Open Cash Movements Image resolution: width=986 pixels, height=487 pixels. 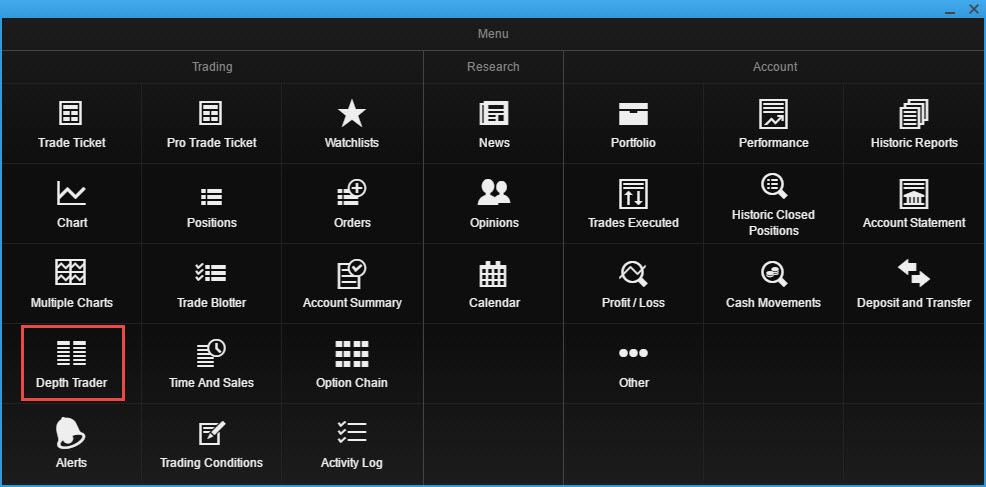click(x=773, y=284)
